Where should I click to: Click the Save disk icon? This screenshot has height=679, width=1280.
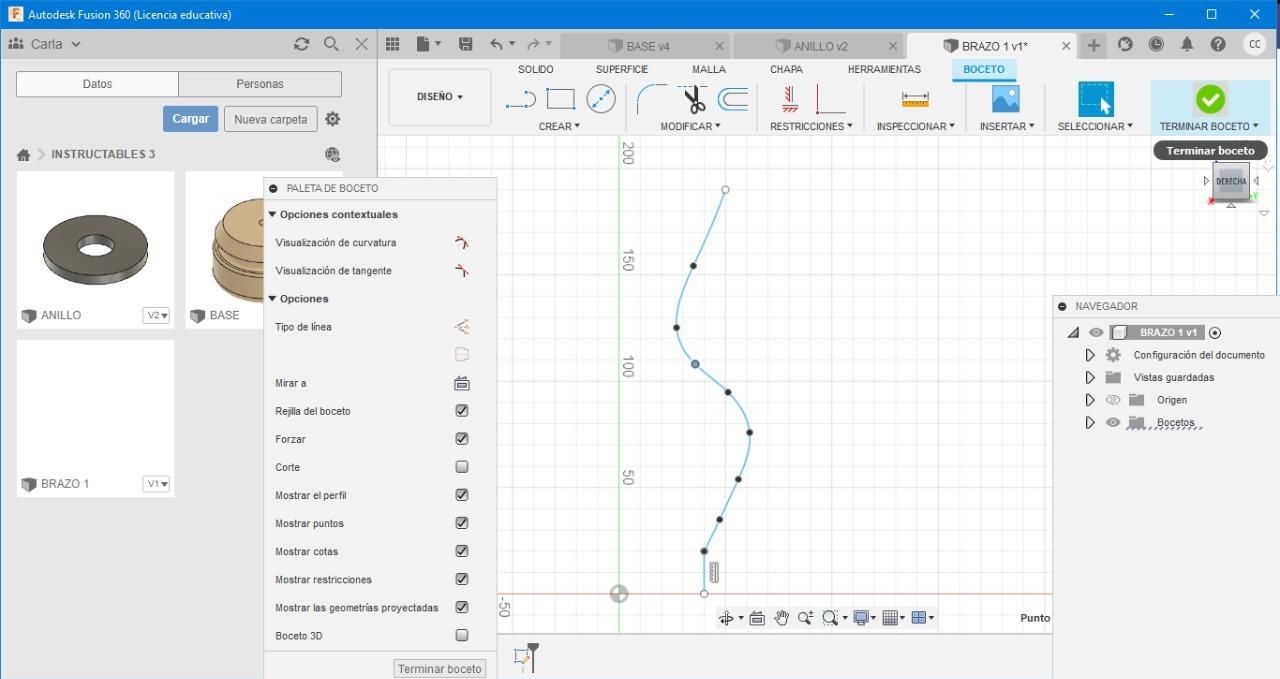(465, 44)
